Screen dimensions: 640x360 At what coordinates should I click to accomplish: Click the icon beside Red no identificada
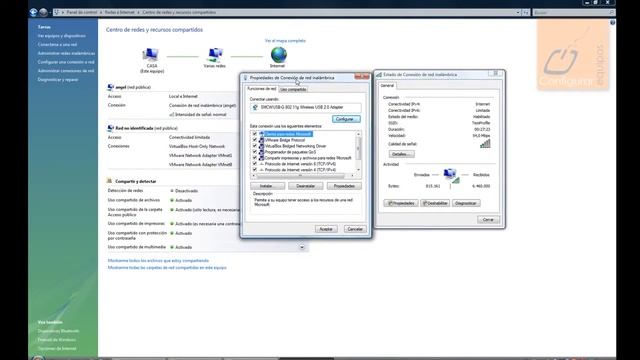point(110,128)
